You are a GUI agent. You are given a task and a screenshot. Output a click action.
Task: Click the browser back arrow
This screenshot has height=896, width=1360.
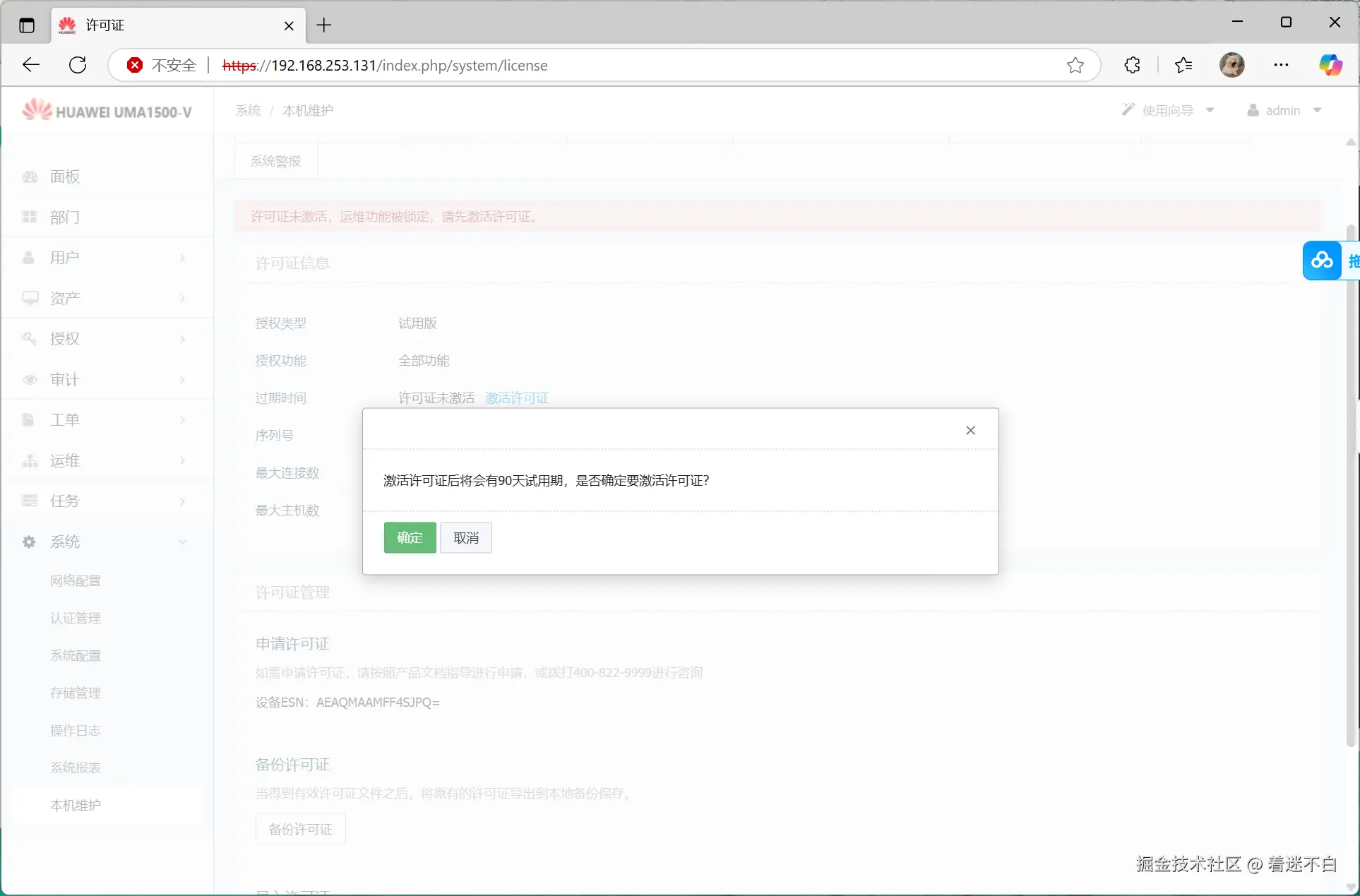(x=30, y=65)
